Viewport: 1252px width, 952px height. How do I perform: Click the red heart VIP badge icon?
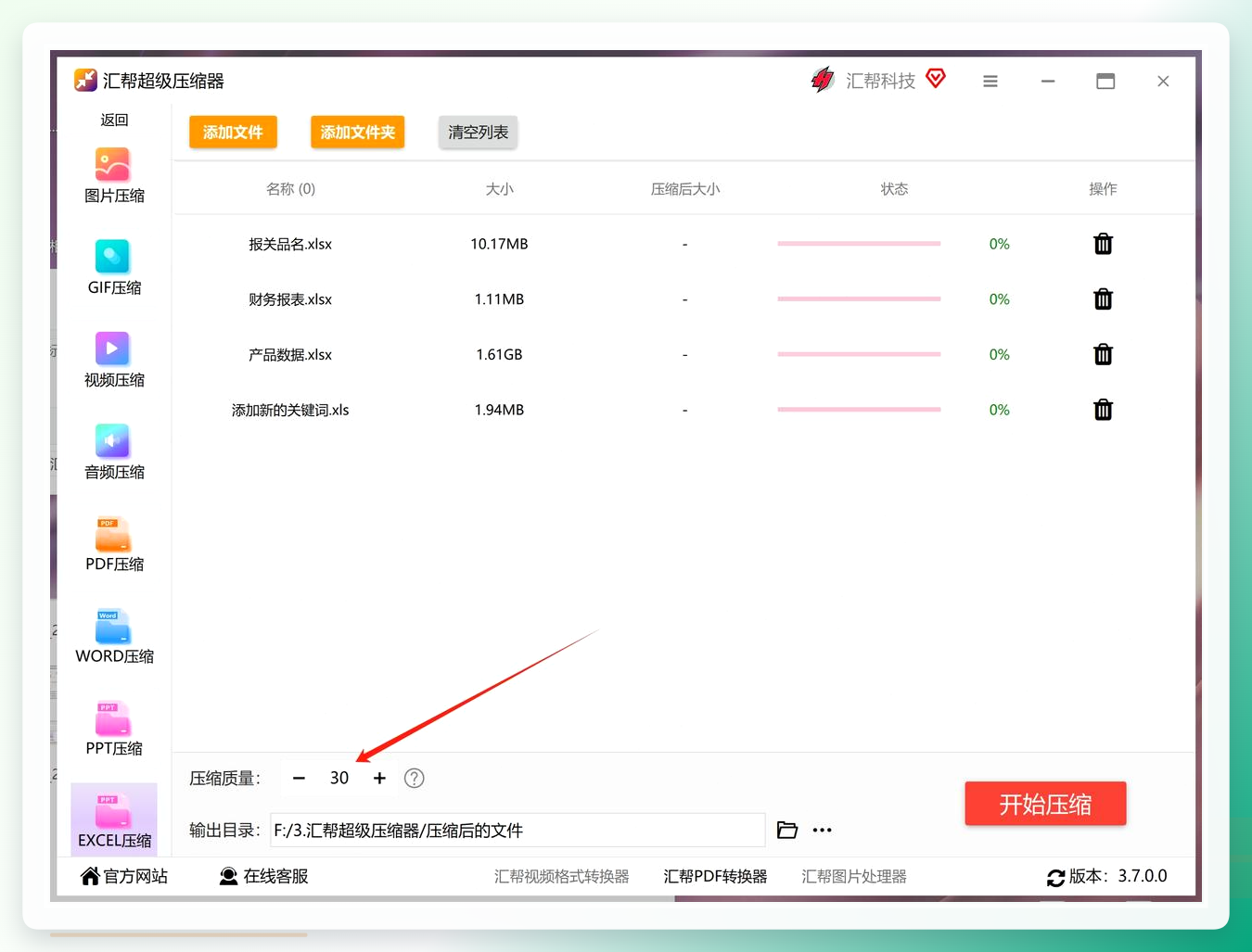(936, 79)
